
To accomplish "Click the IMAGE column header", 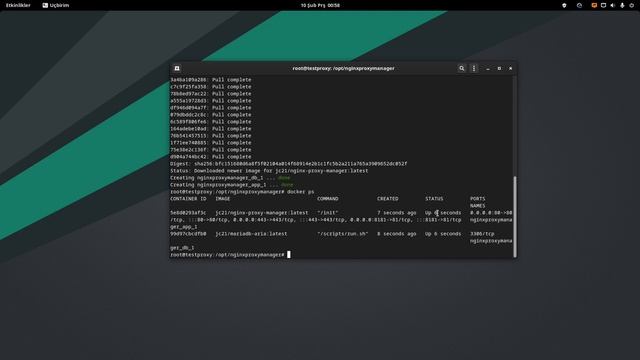I will pyautogui.click(x=223, y=199).
